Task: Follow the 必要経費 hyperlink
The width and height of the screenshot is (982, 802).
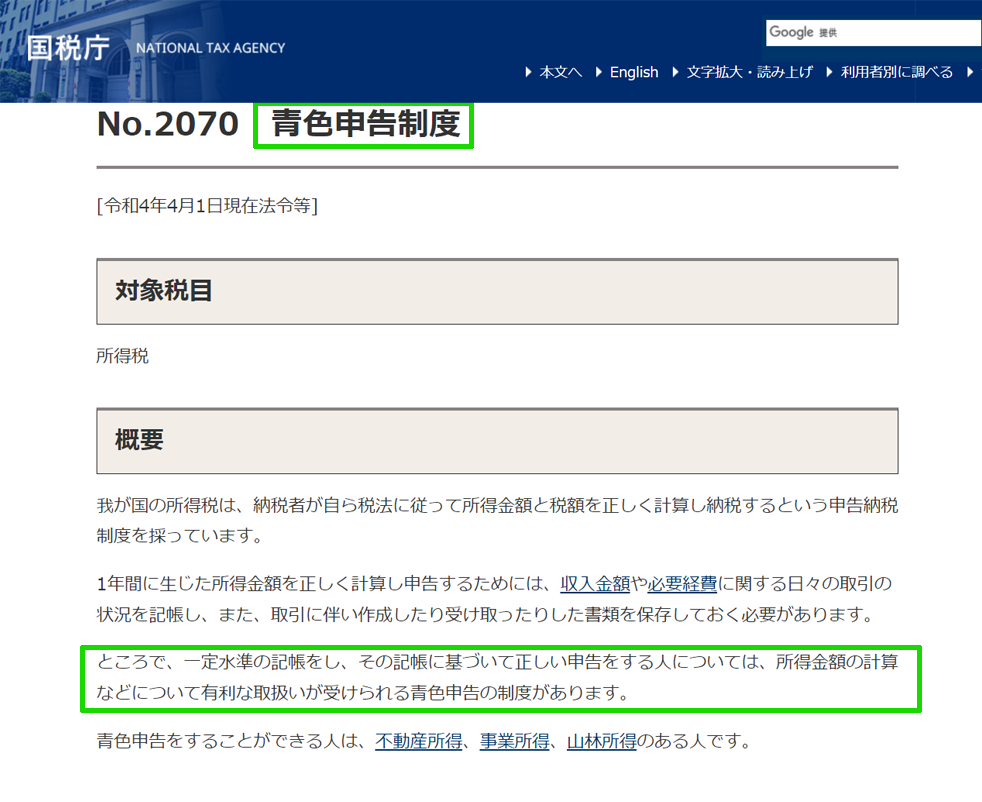Action: pos(682,584)
